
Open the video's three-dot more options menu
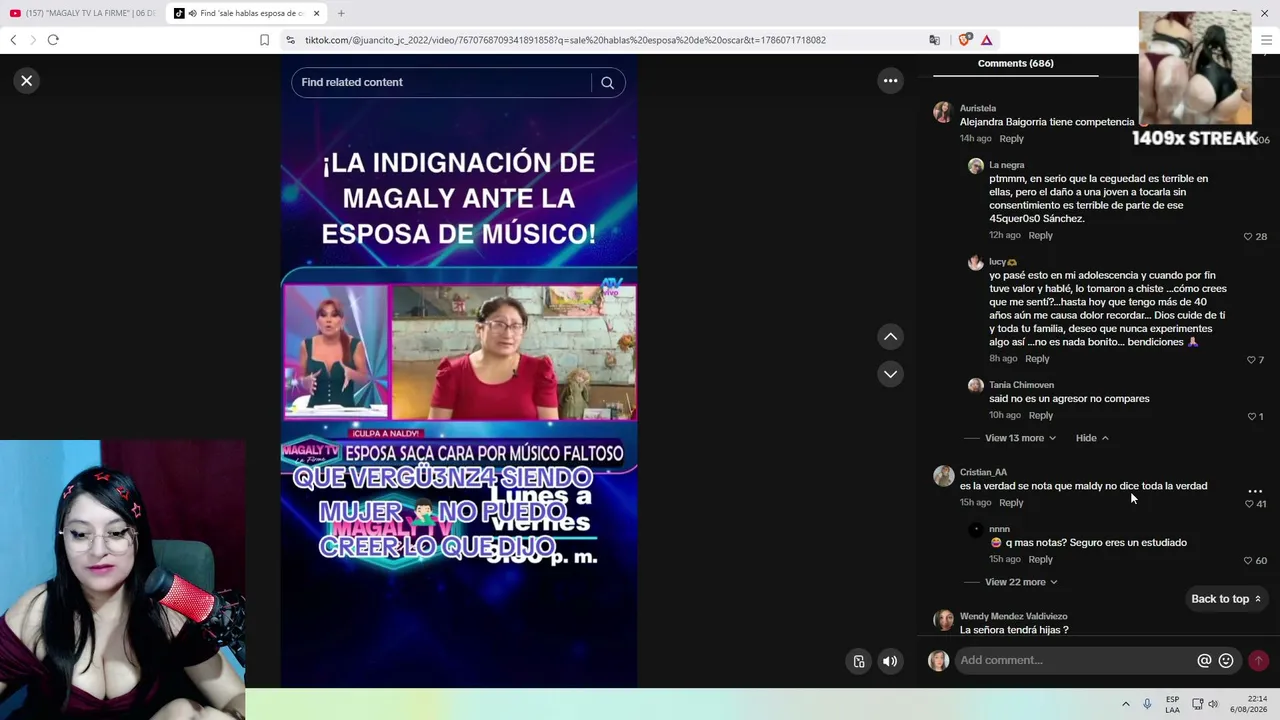click(890, 81)
